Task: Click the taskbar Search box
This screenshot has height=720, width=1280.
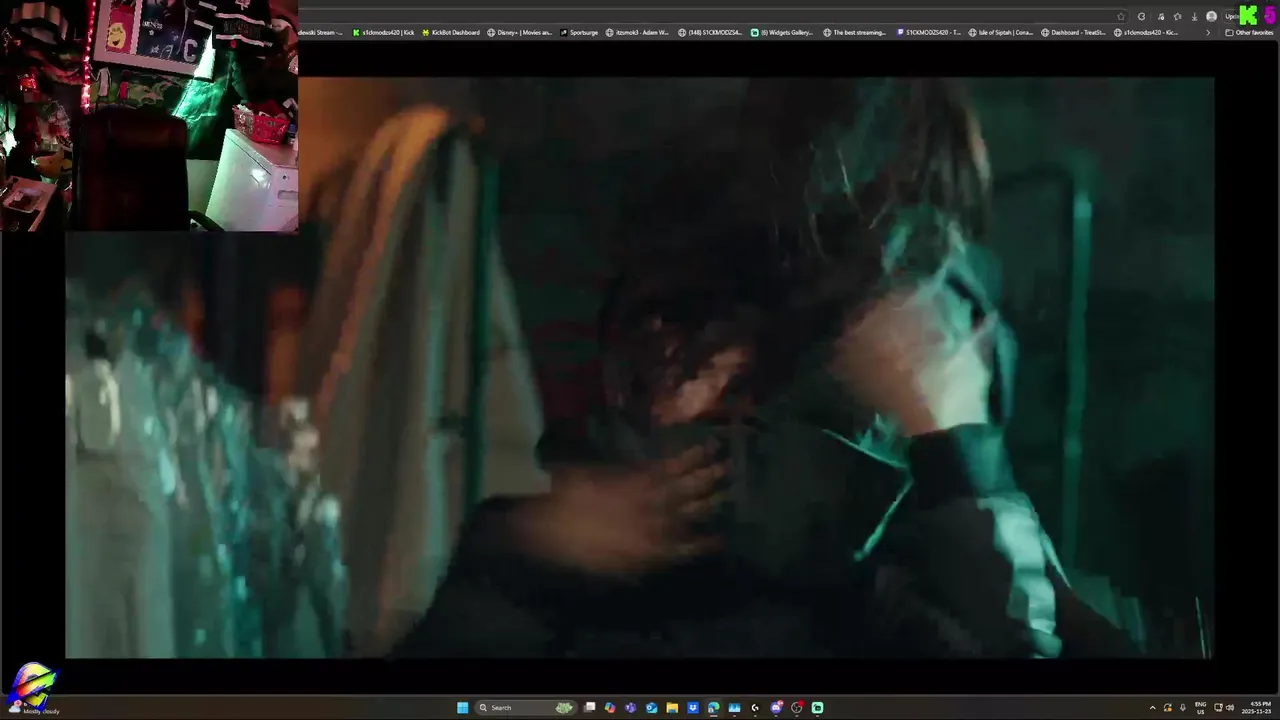Action: click(x=526, y=708)
